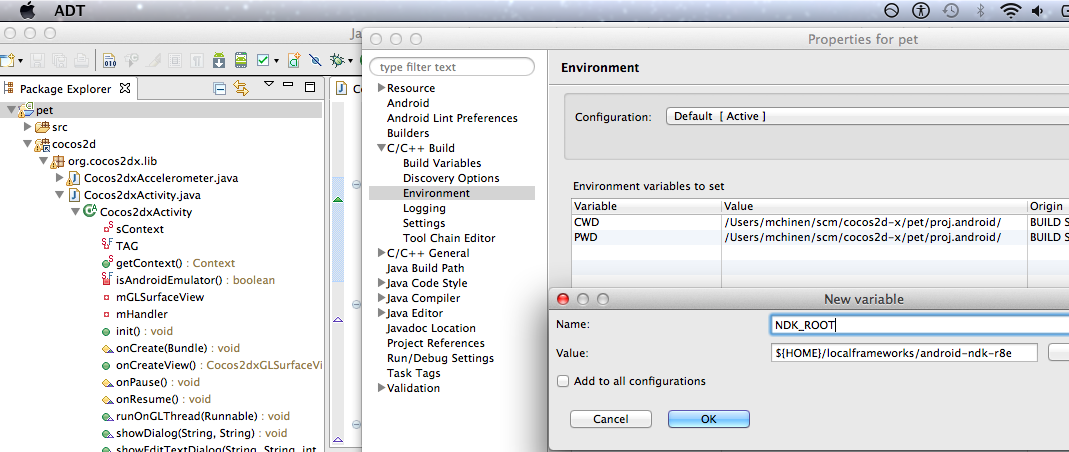Open Build Variables page
Screen dimensions: 1069x452
click(442, 163)
